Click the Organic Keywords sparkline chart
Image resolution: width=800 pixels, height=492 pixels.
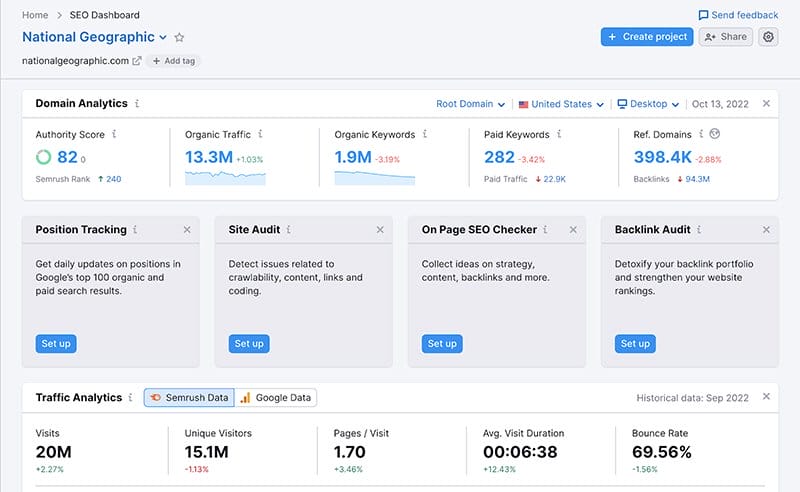coord(374,178)
